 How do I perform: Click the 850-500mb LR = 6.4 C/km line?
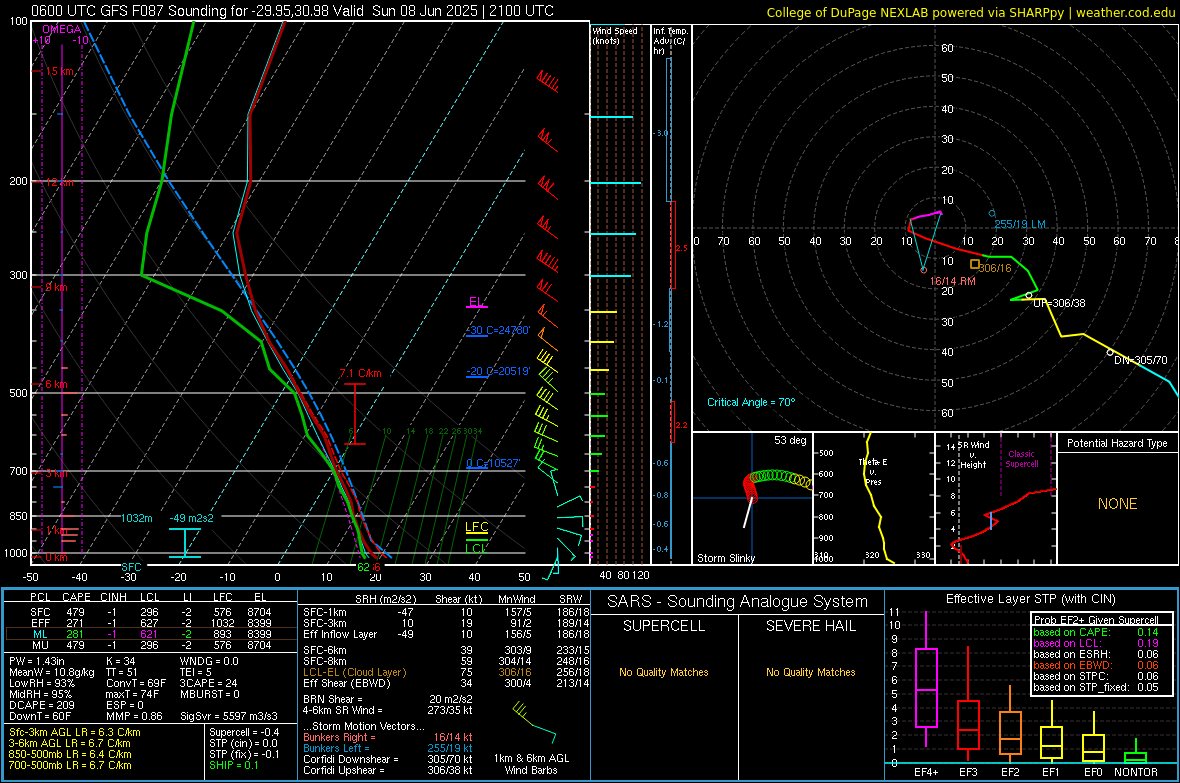tap(70, 754)
